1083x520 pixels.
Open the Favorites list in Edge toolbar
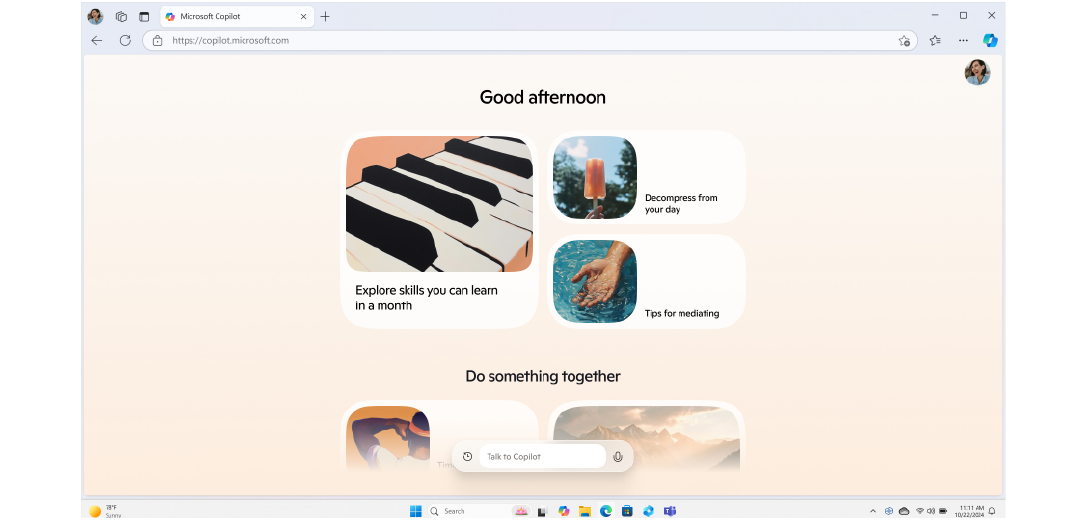tap(935, 41)
